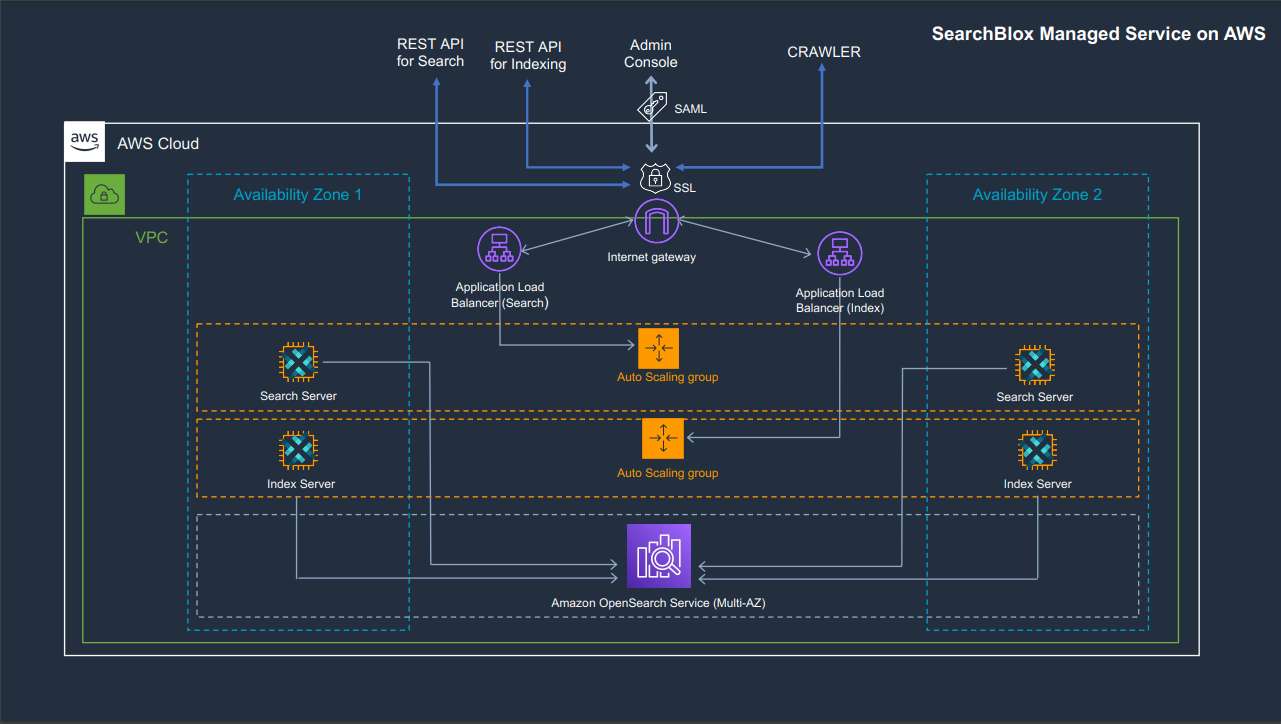Click "Index Server" caption in Availability Zone 2

coord(1038,484)
